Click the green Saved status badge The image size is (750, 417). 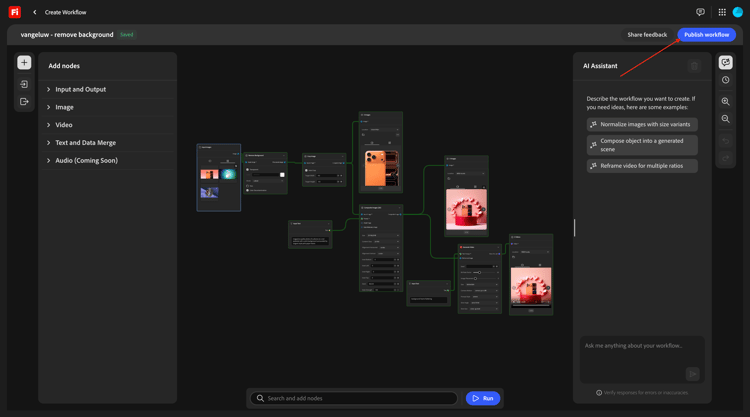(127, 34)
